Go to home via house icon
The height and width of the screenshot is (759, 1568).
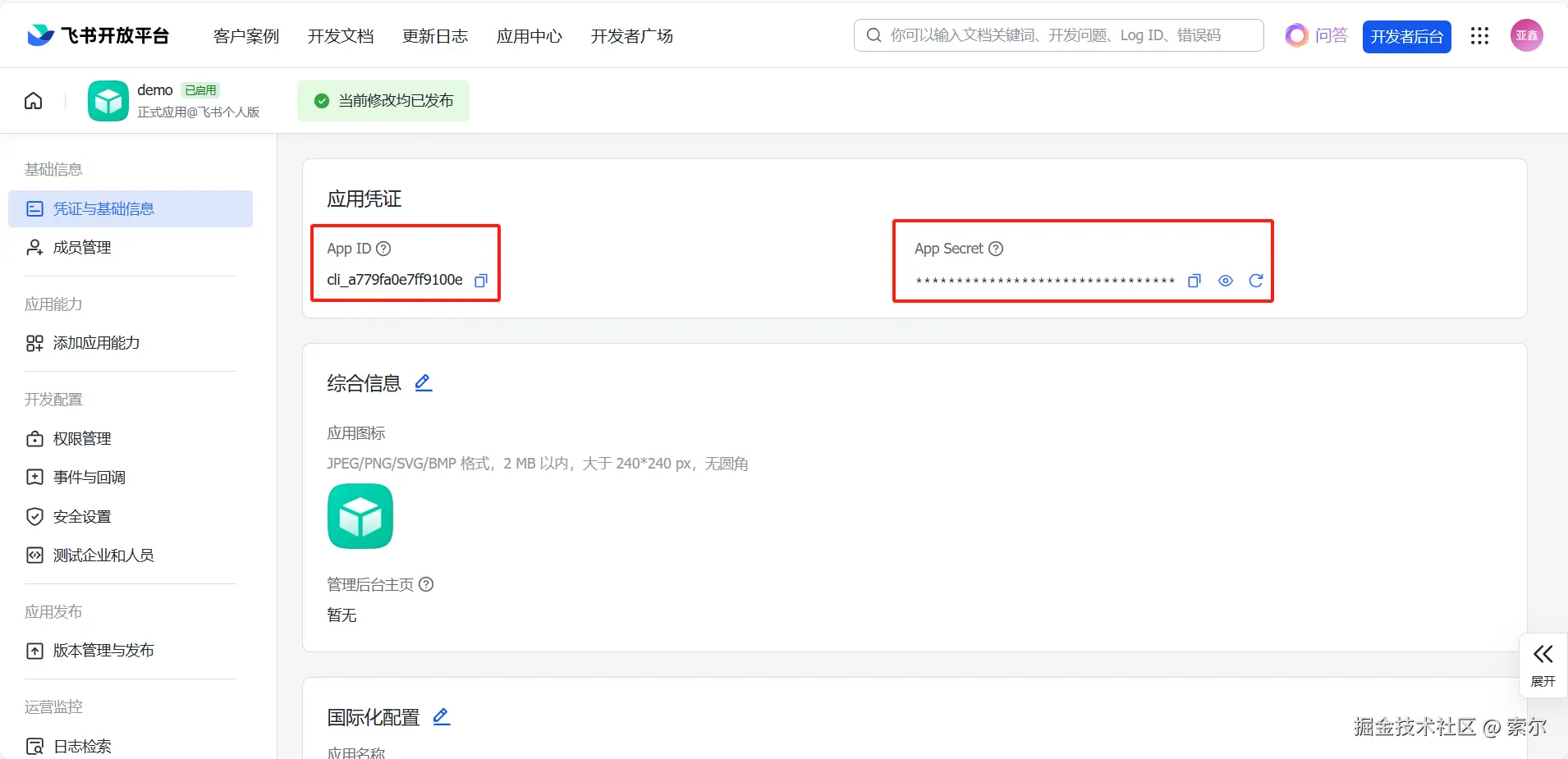coord(33,101)
